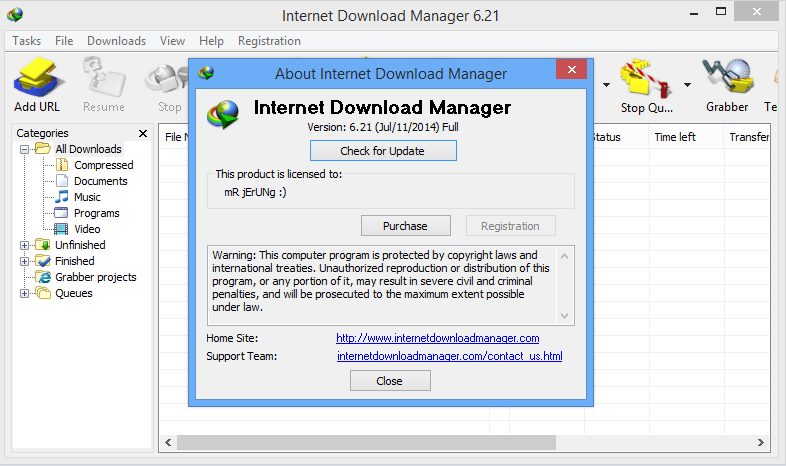Open the Downloads menu
This screenshot has height=466, width=786.
(117, 41)
